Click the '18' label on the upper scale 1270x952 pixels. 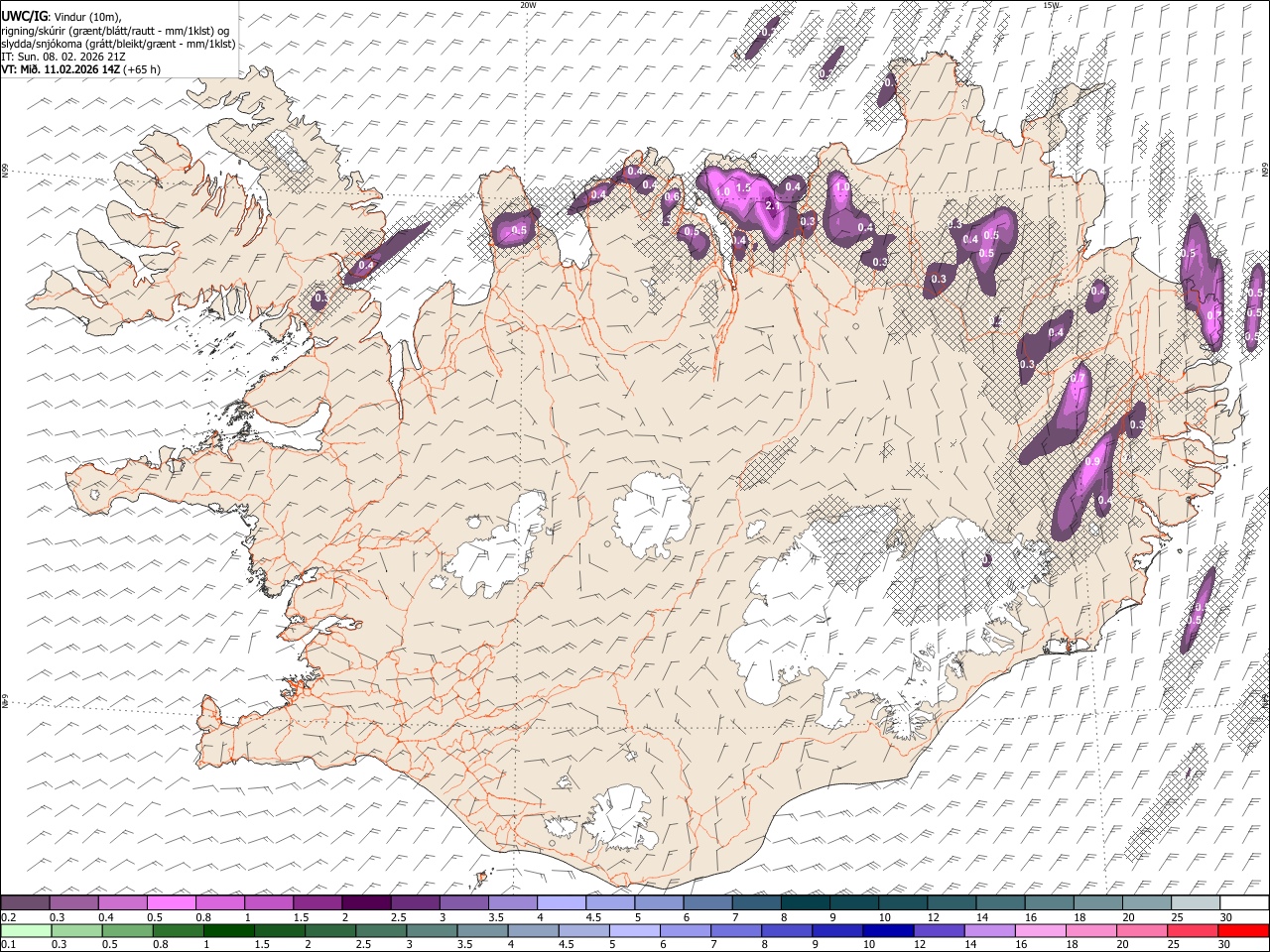coord(1079,917)
